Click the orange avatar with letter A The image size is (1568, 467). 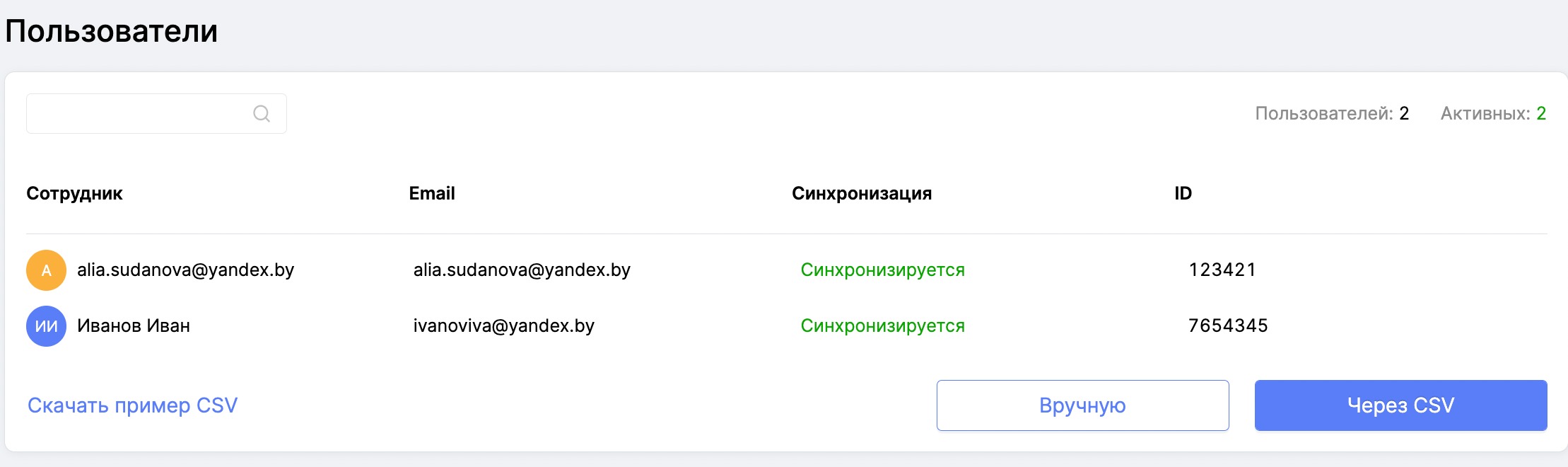46,270
